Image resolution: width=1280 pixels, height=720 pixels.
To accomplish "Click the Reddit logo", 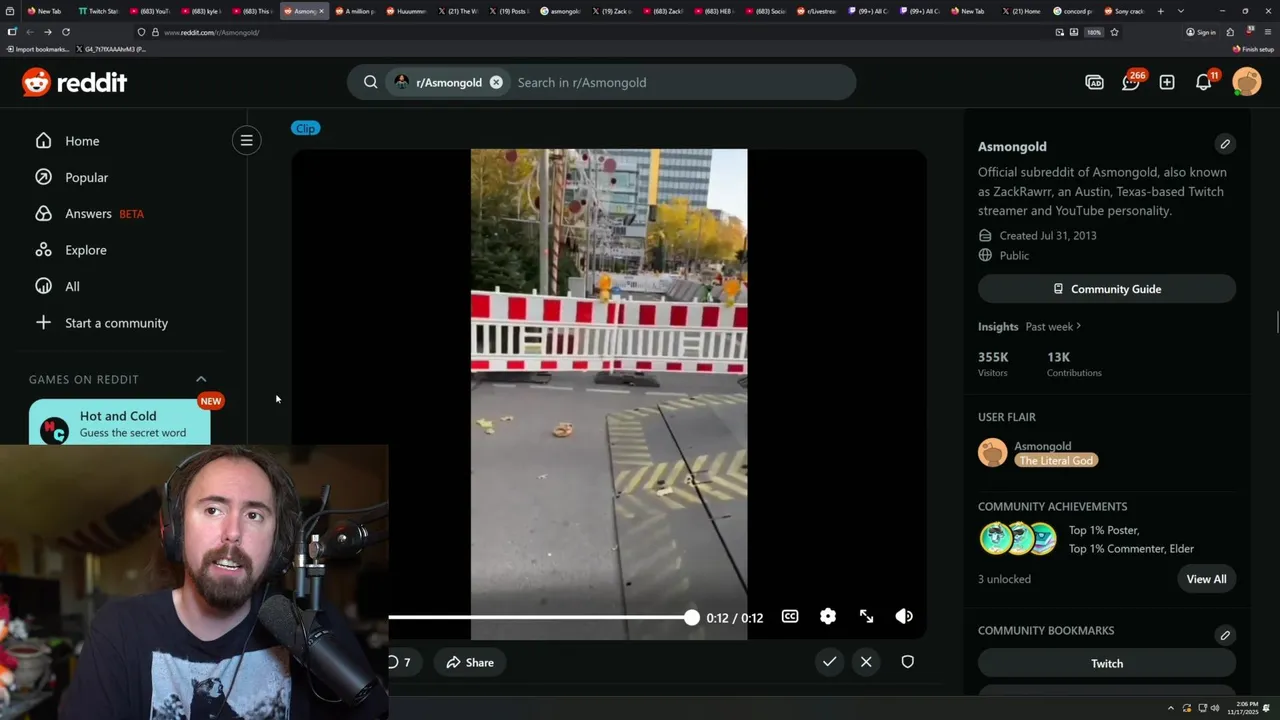I will tap(74, 82).
